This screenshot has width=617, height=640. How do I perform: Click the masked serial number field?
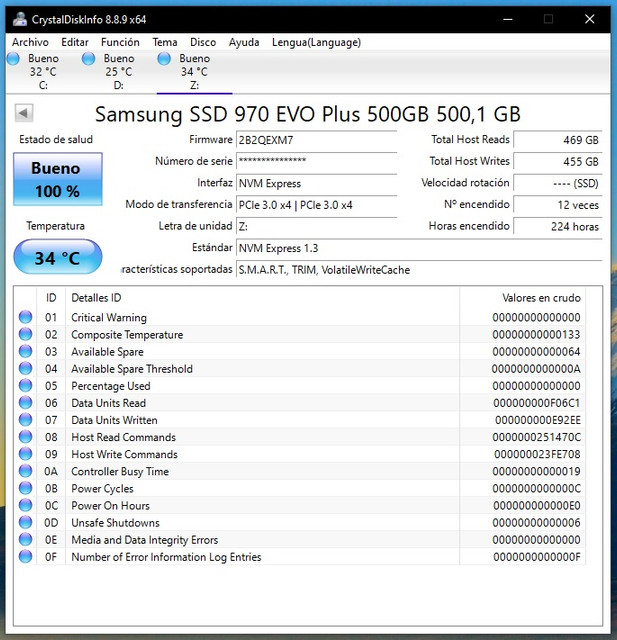pyautogui.click(x=316, y=161)
